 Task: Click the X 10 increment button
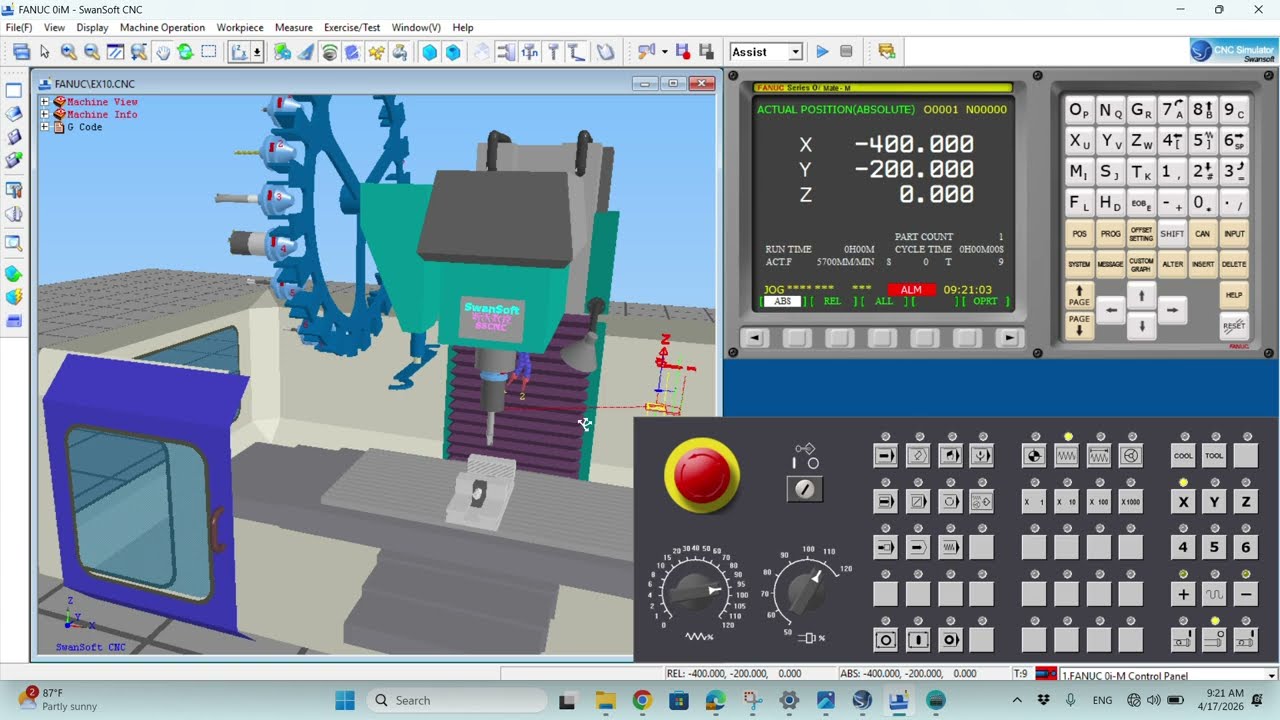click(x=1067, y=501)
